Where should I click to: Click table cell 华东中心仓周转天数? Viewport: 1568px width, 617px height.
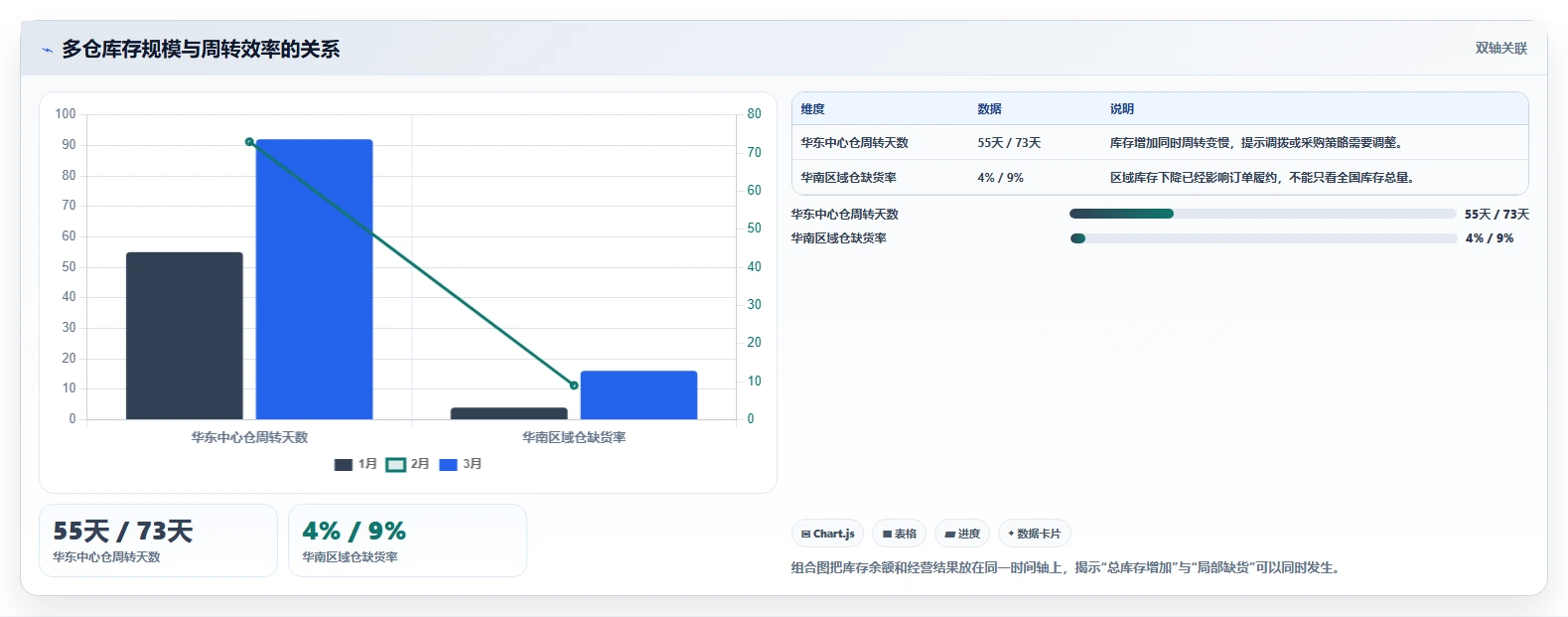point(855,143)
